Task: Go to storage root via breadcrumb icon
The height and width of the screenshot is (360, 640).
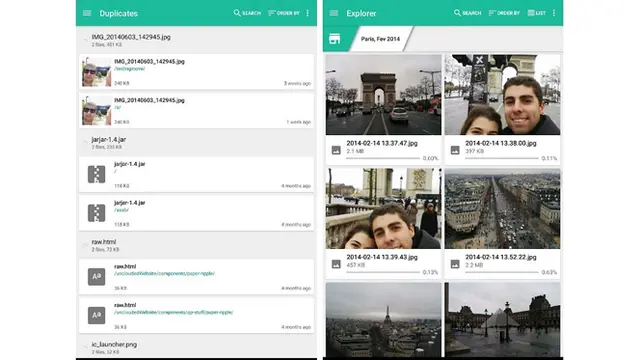Action: [x=334, y=39]
